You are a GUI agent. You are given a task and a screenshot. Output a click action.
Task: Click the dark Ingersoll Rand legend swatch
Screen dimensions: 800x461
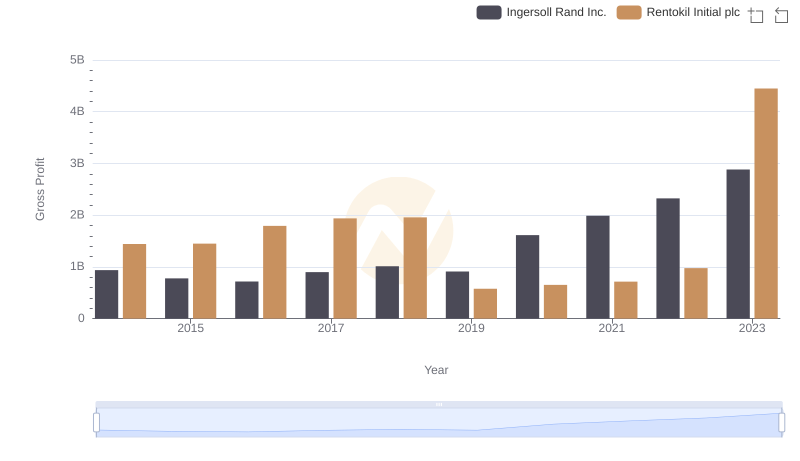click(x=489, y=12)
